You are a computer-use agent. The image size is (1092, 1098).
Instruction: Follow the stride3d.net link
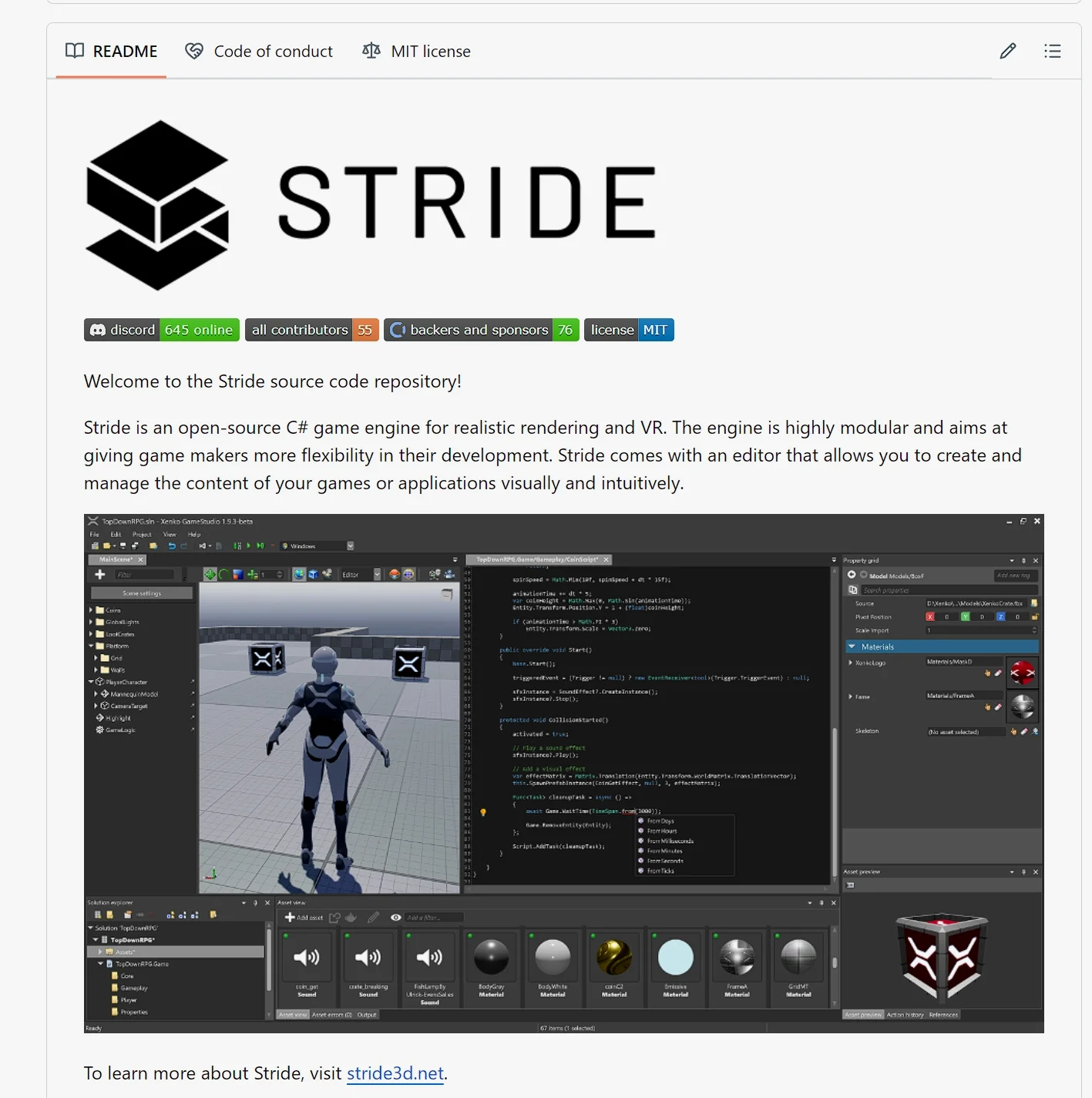pos(395,1073)
